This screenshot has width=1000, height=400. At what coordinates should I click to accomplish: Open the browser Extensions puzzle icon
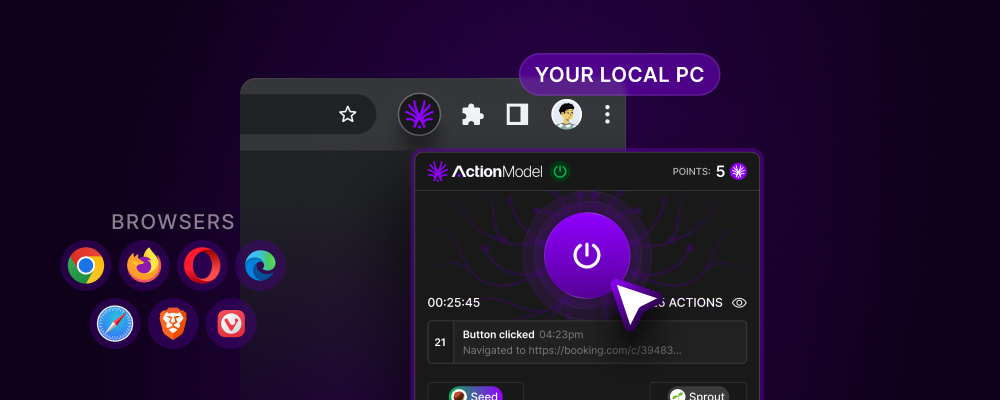point(473,115)
